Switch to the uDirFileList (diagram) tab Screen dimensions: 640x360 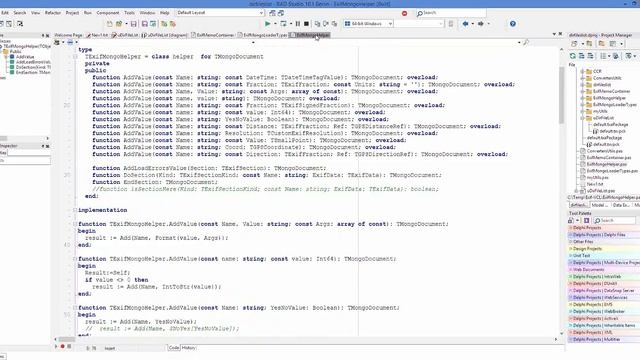pos(164,36)
